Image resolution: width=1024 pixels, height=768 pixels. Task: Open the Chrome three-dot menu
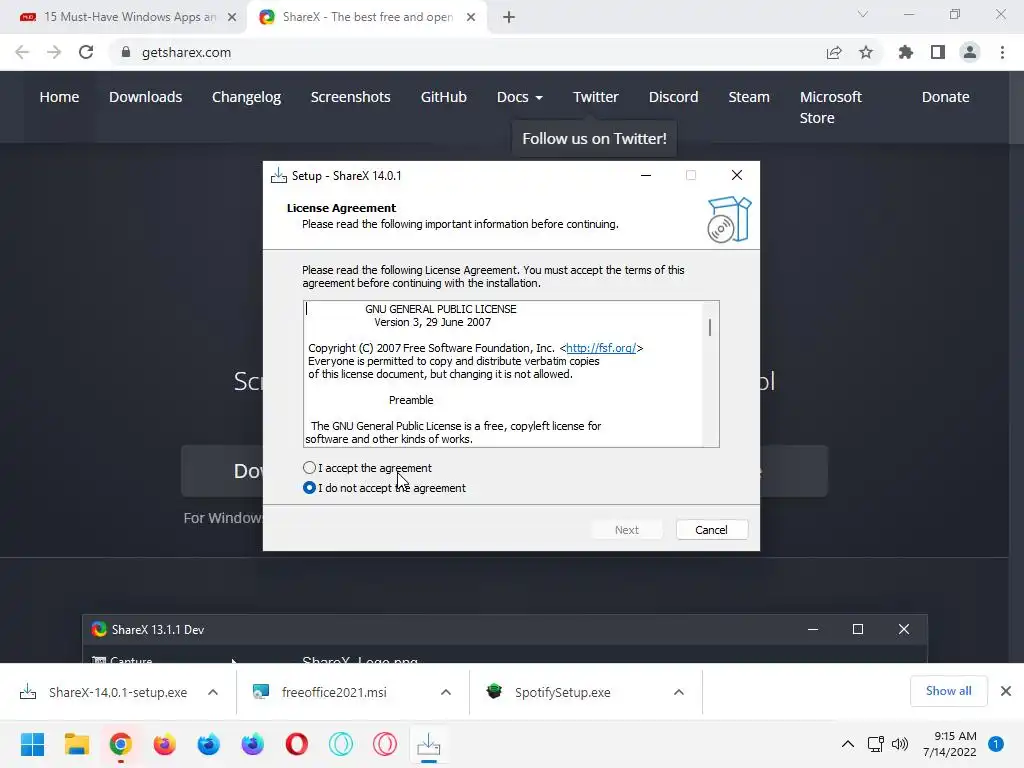1002,52
